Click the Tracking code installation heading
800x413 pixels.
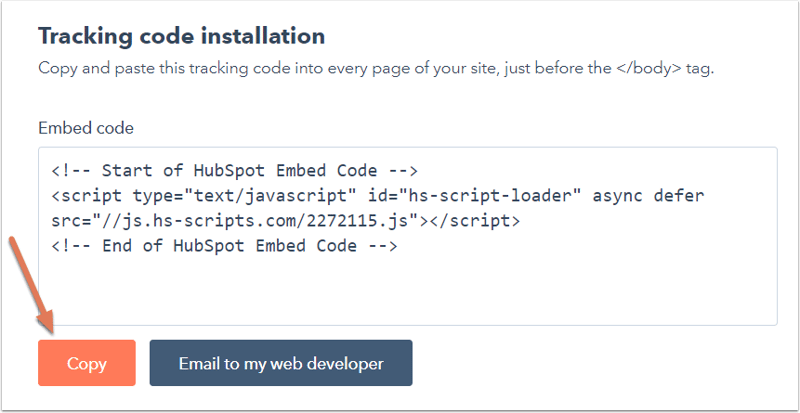coord(181,36)
